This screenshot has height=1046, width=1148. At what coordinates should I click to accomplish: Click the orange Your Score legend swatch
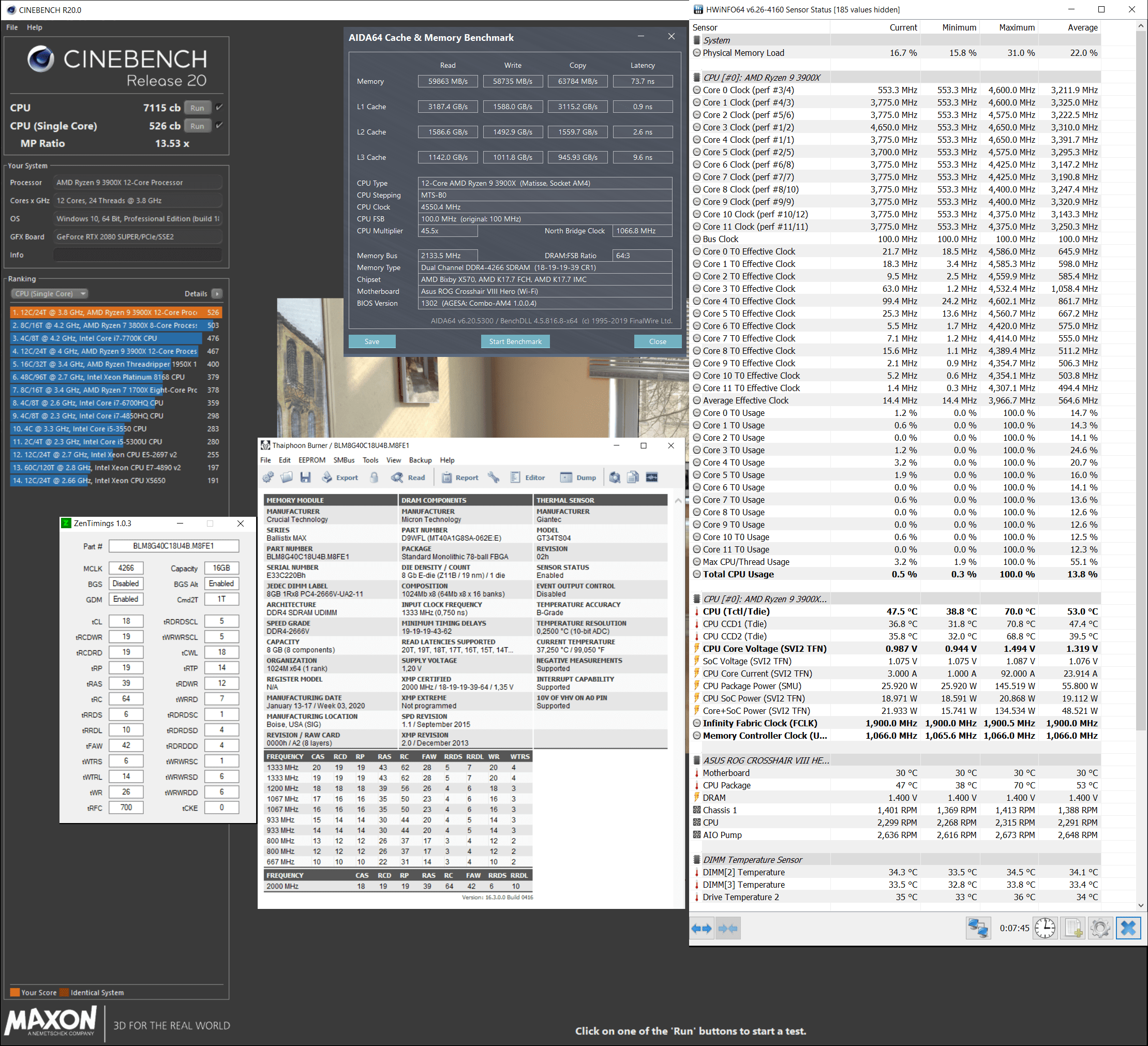(x=15, y=993)
